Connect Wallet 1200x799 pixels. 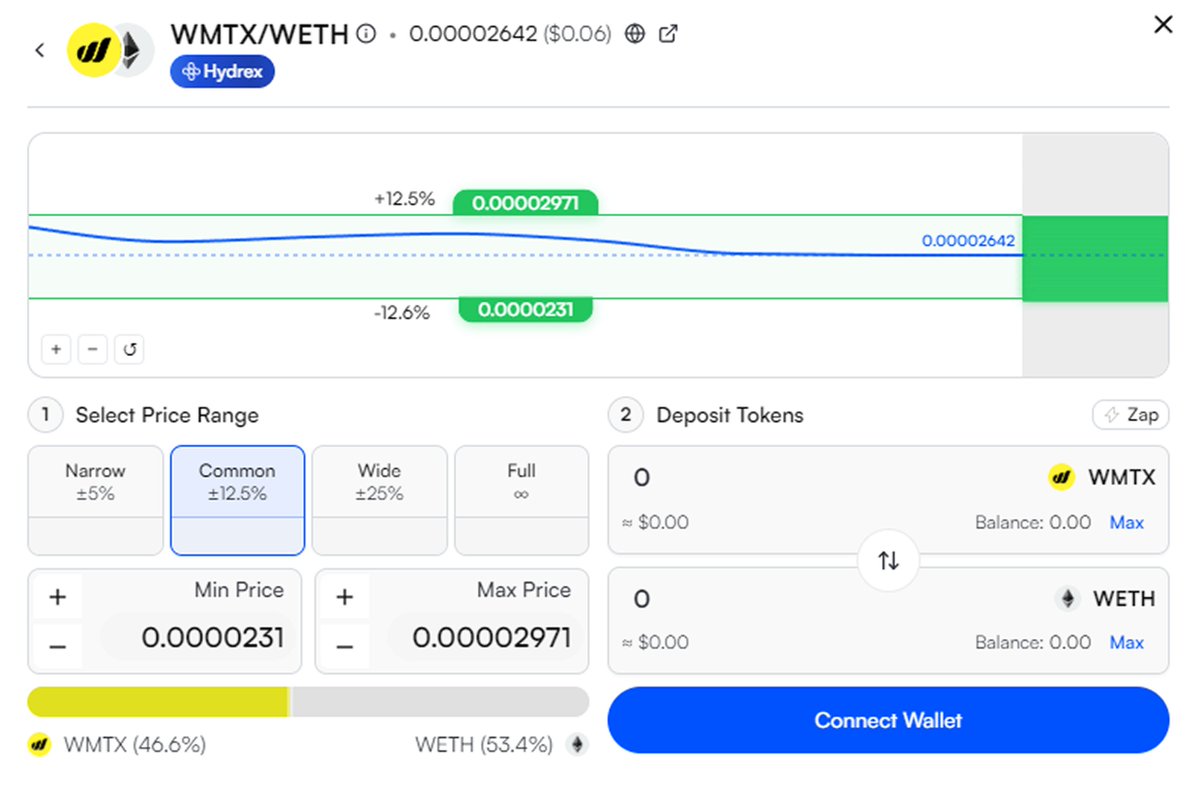coord(888,720)
